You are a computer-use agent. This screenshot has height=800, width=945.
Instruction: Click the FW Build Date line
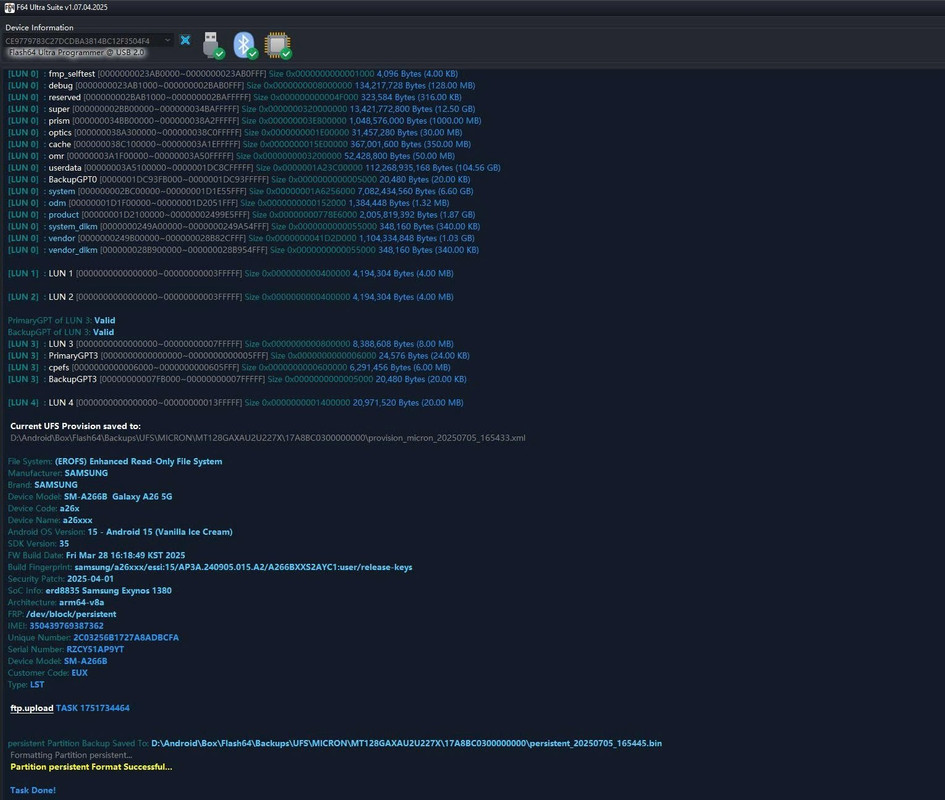[96, 555]
